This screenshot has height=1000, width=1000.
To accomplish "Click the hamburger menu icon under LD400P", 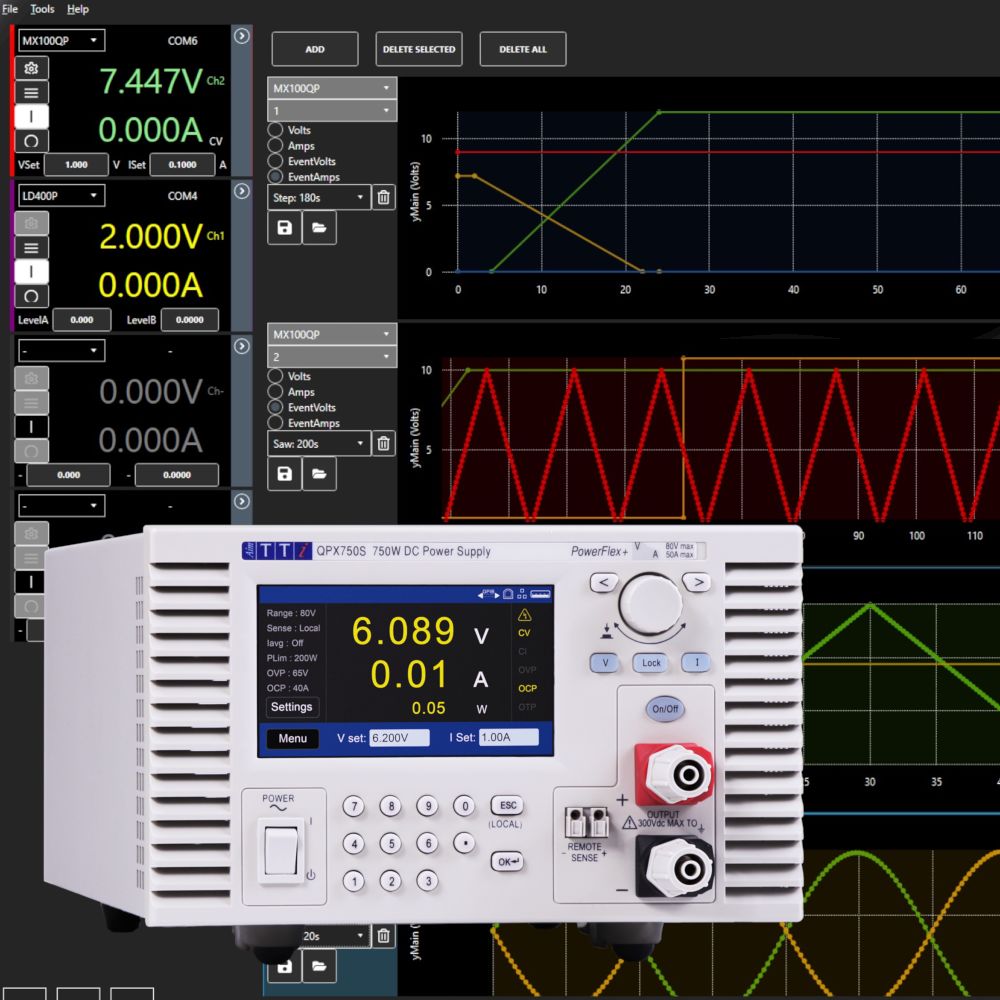I will [x=32, y=248].
